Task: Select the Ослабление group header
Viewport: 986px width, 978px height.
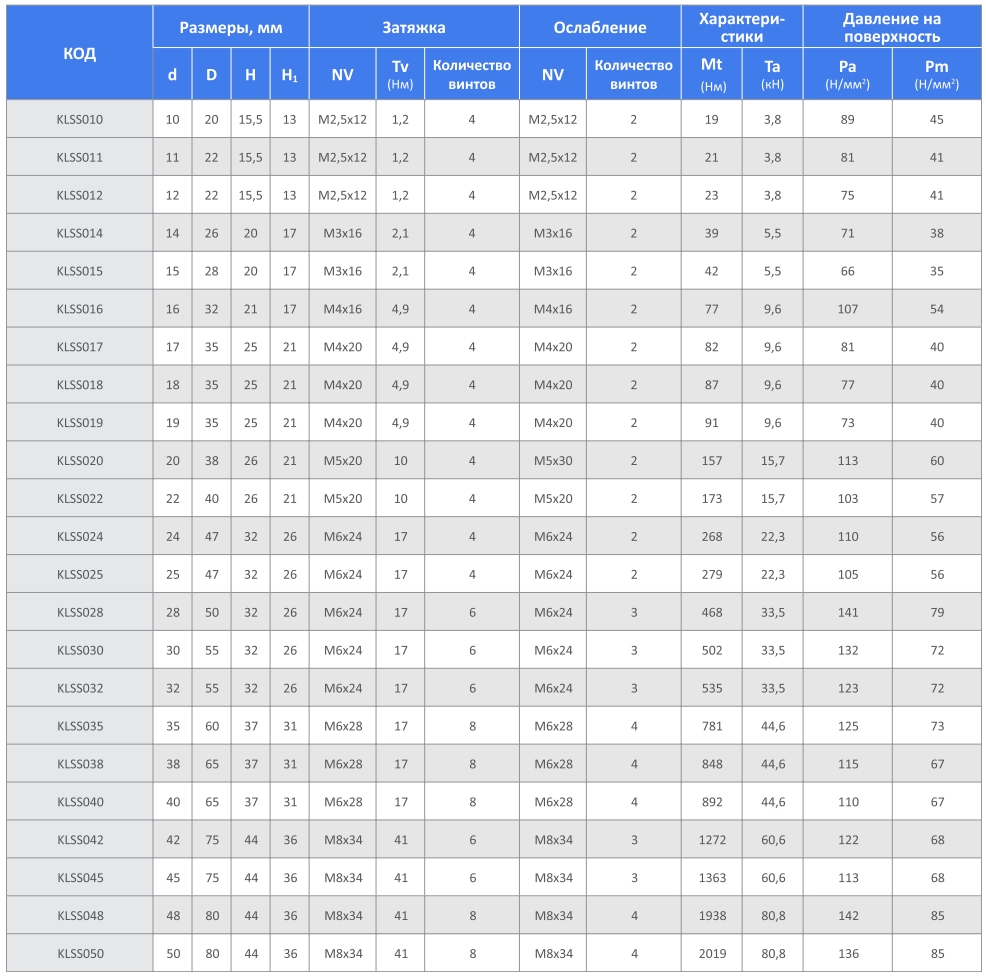Action: (x=600, y=28)
